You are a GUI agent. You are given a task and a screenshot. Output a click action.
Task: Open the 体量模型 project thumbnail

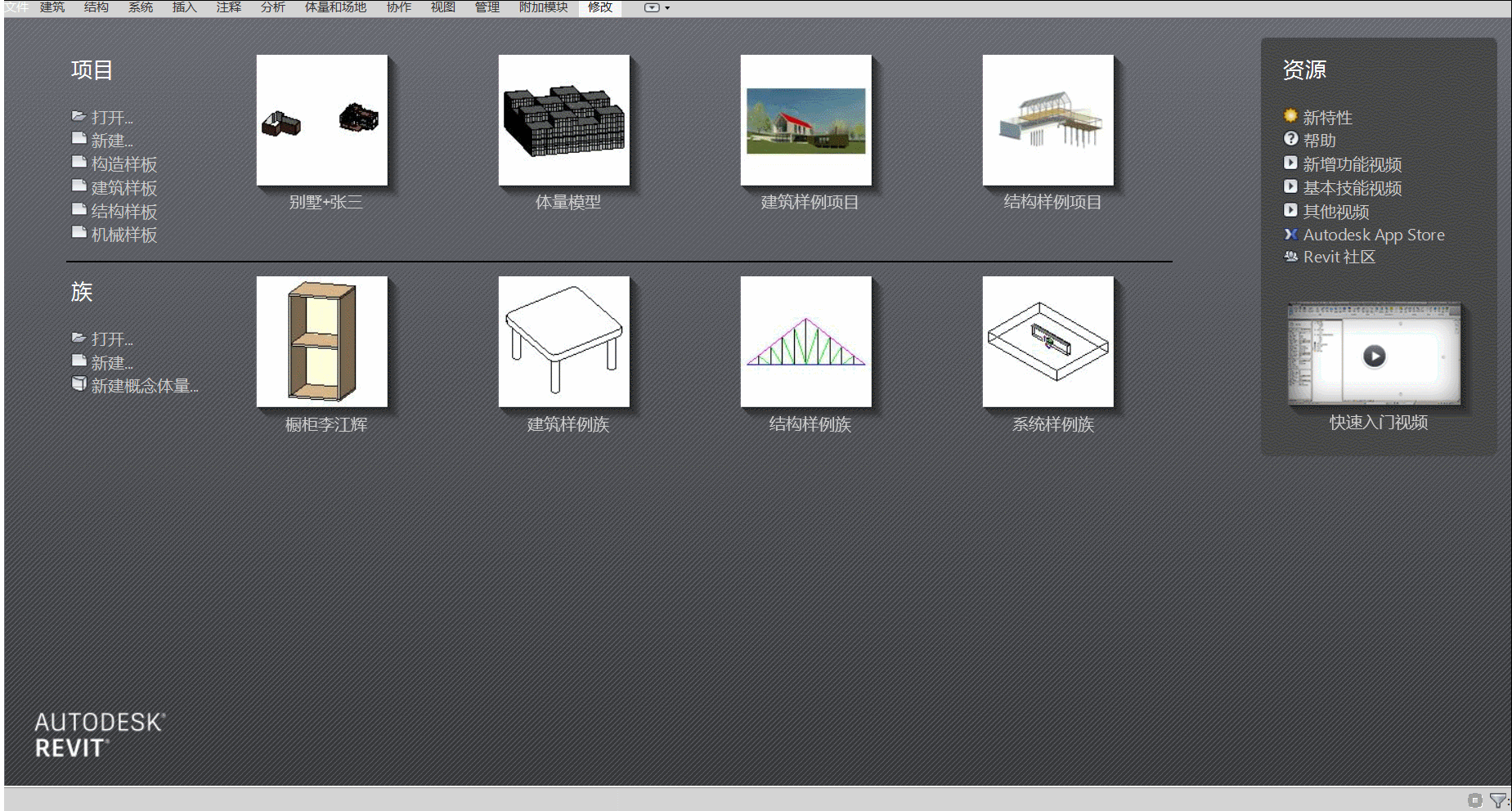click(x=564, y=120)
